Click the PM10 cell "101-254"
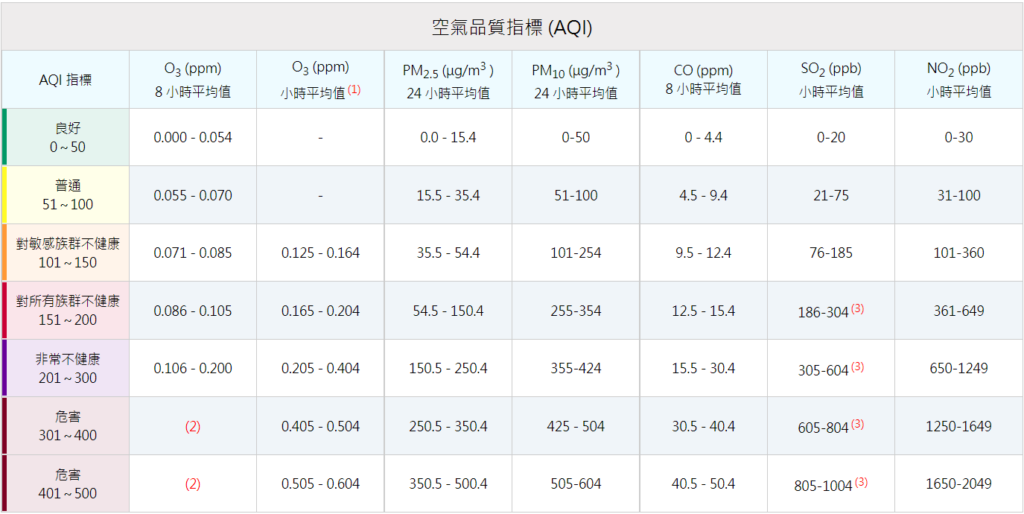This screenshot has width=1024, height=514. [x=575, y=253]
